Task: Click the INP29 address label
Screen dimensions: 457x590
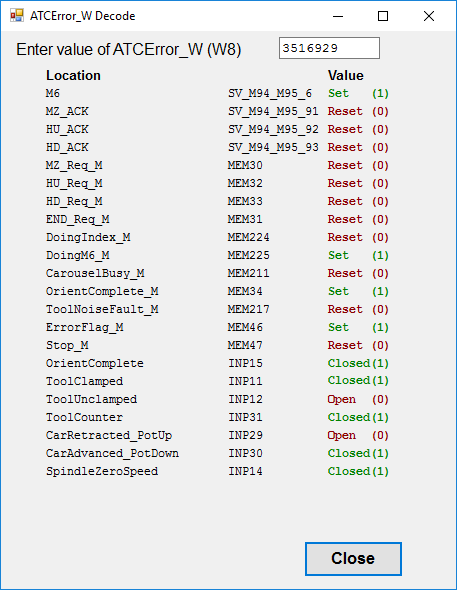Action: pos(246,435)
